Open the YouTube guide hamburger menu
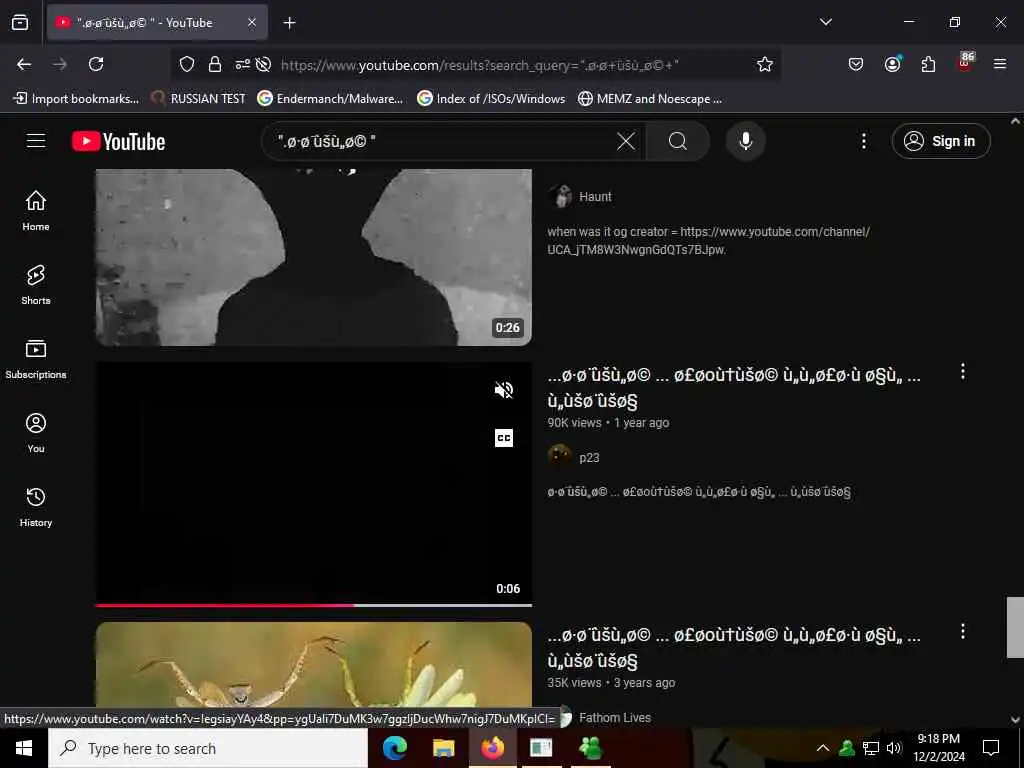The width and height of the screenshot is (1024, 768). tap(36, 140)
